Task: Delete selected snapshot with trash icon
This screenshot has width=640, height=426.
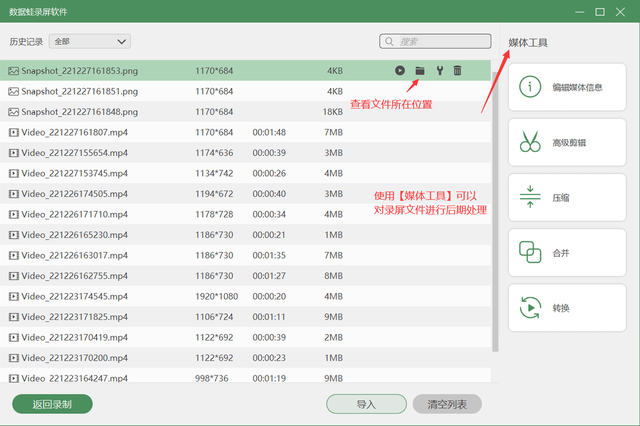Action: (457, 71)
